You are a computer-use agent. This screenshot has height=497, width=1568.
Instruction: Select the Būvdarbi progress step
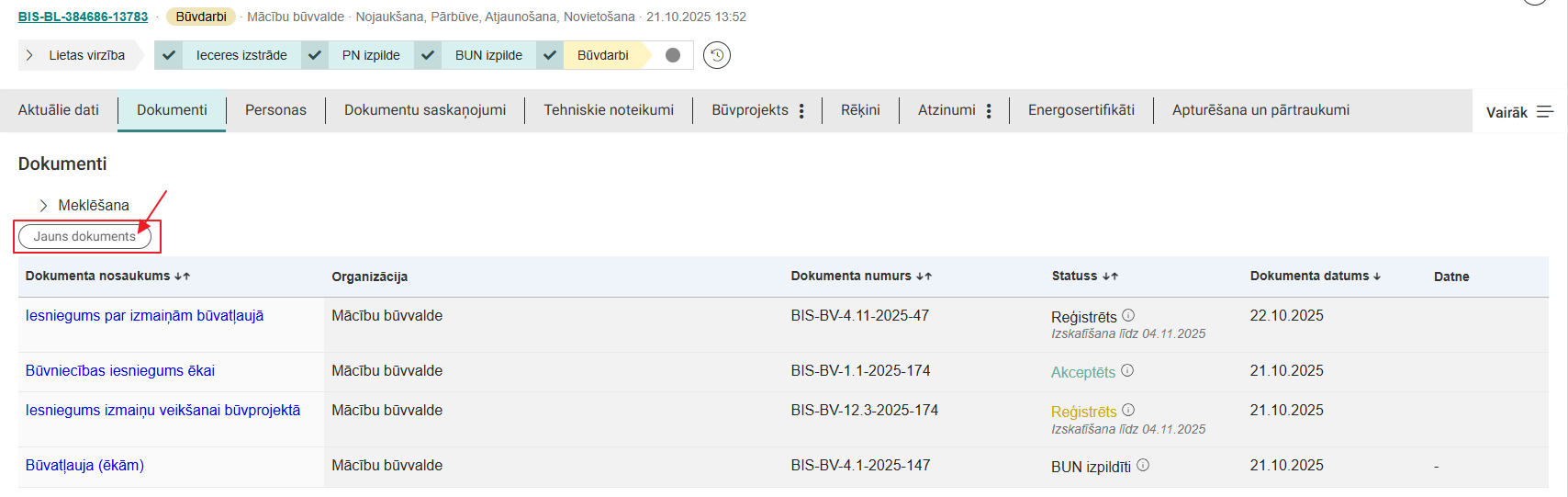(602, 55)
